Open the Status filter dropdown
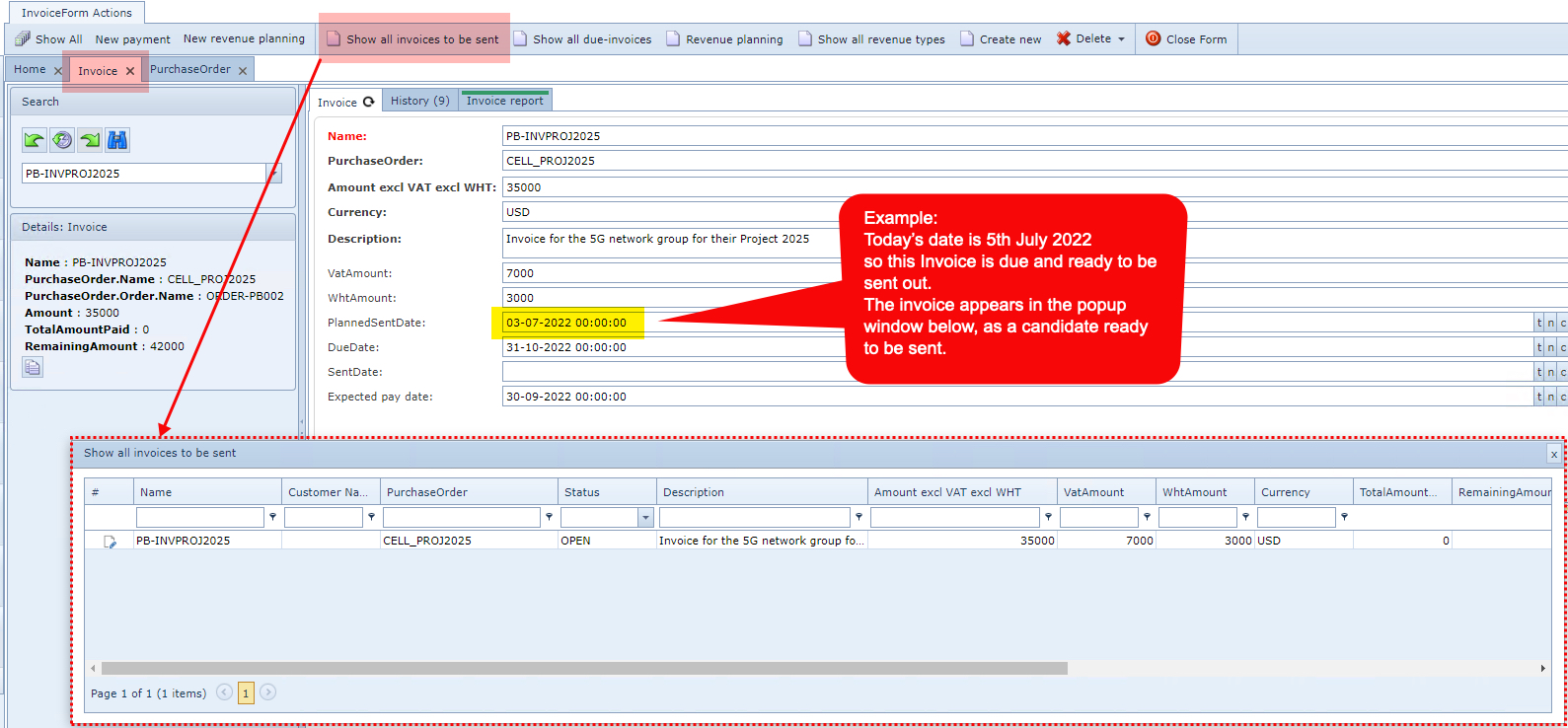Screen dimensions: 1568x728 [645, 518]
